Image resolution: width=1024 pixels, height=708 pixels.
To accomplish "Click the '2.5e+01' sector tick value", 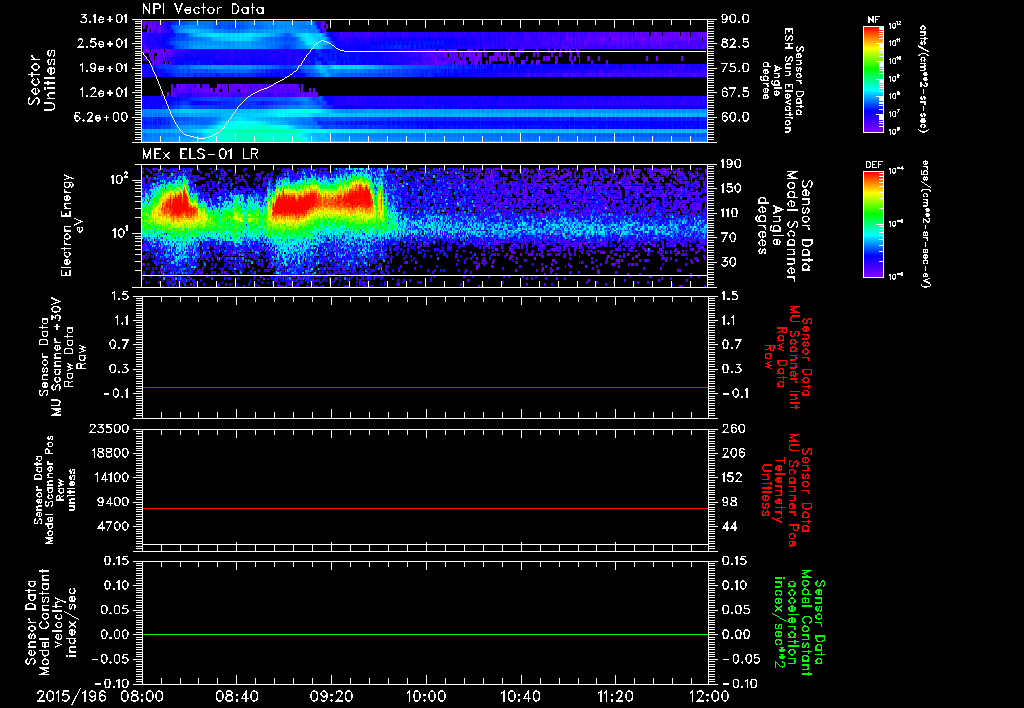I will tap(104, 43).
